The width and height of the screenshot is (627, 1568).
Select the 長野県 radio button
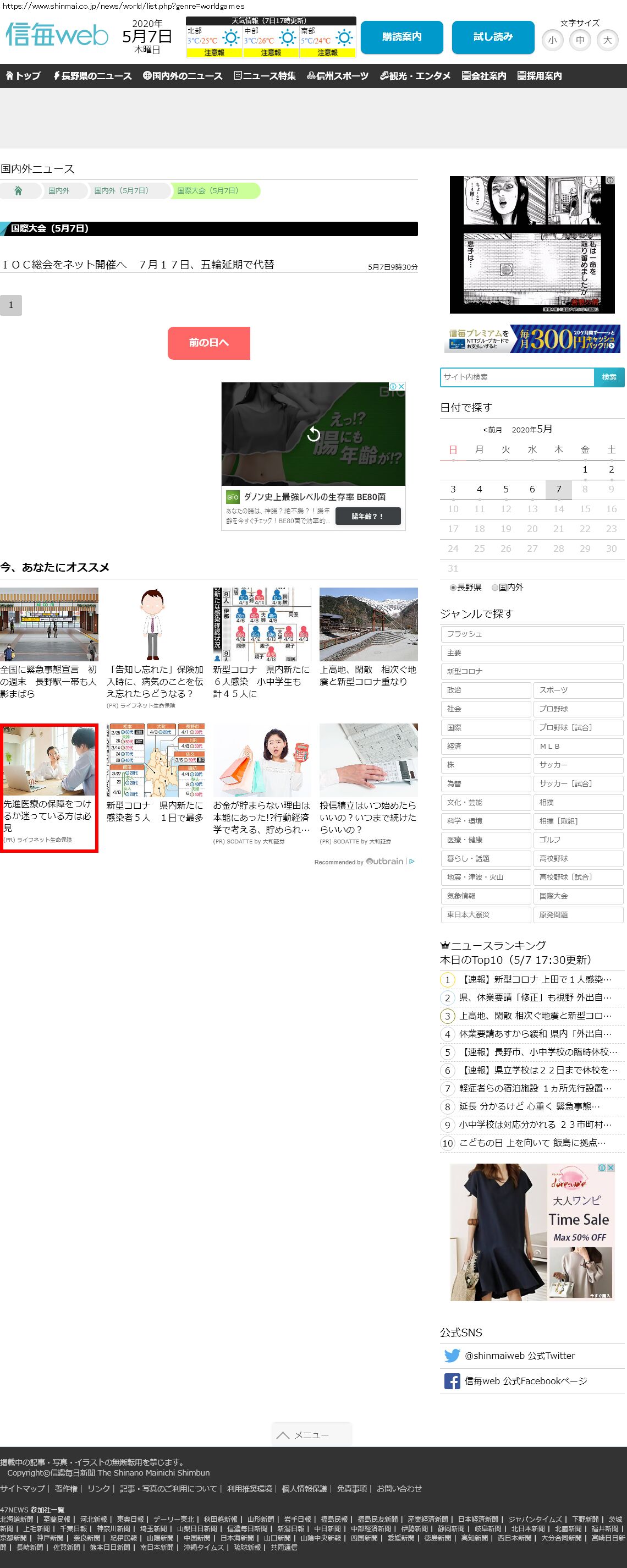point(453,588)
